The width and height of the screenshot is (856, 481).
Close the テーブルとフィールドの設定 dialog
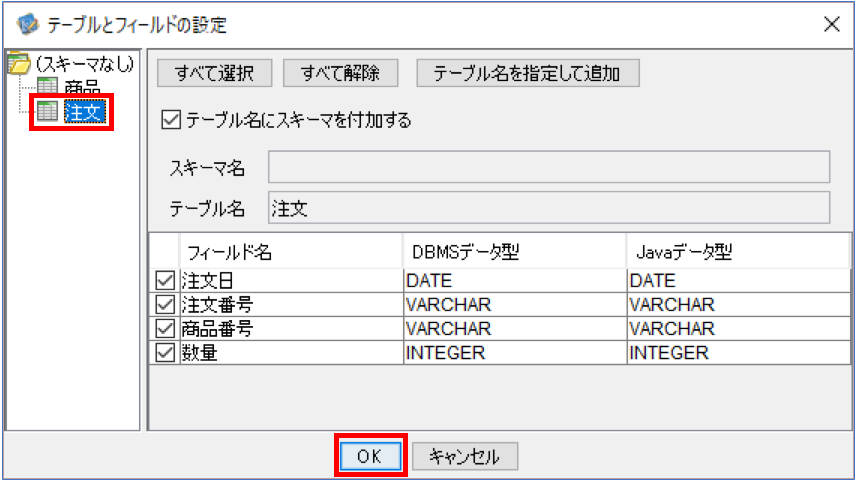click(831, 24)
